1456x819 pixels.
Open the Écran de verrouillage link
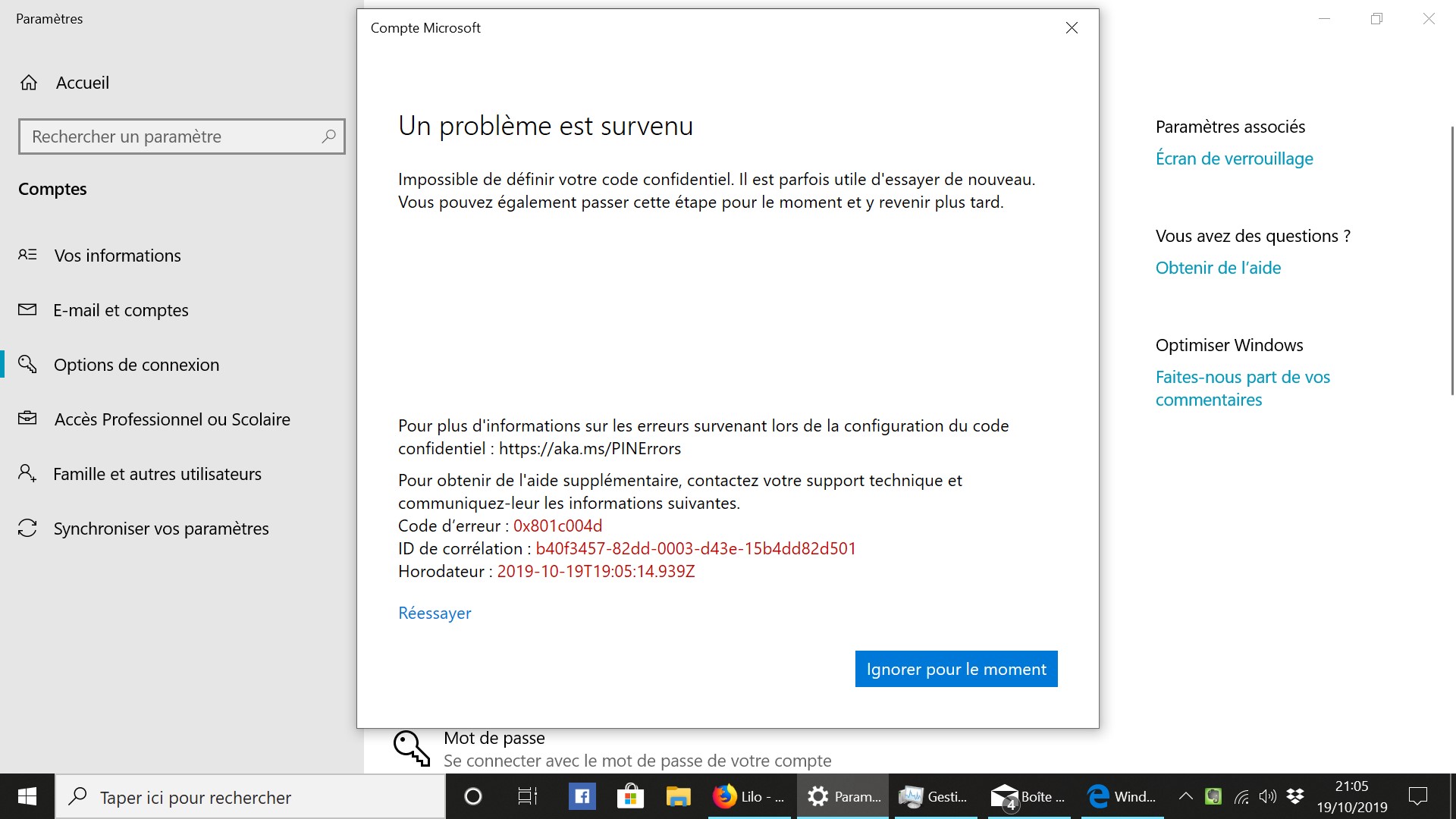pos(1234,158)
